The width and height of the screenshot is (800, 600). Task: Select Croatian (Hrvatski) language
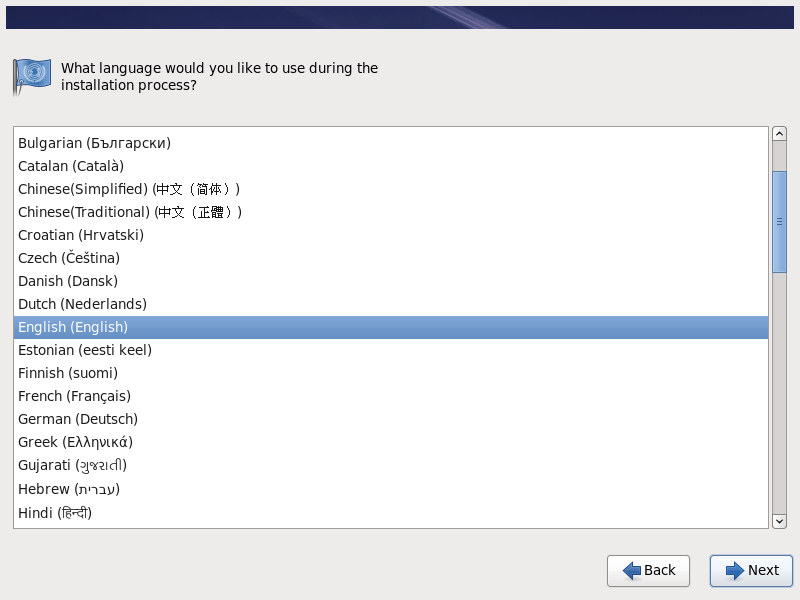pos(81,235)
